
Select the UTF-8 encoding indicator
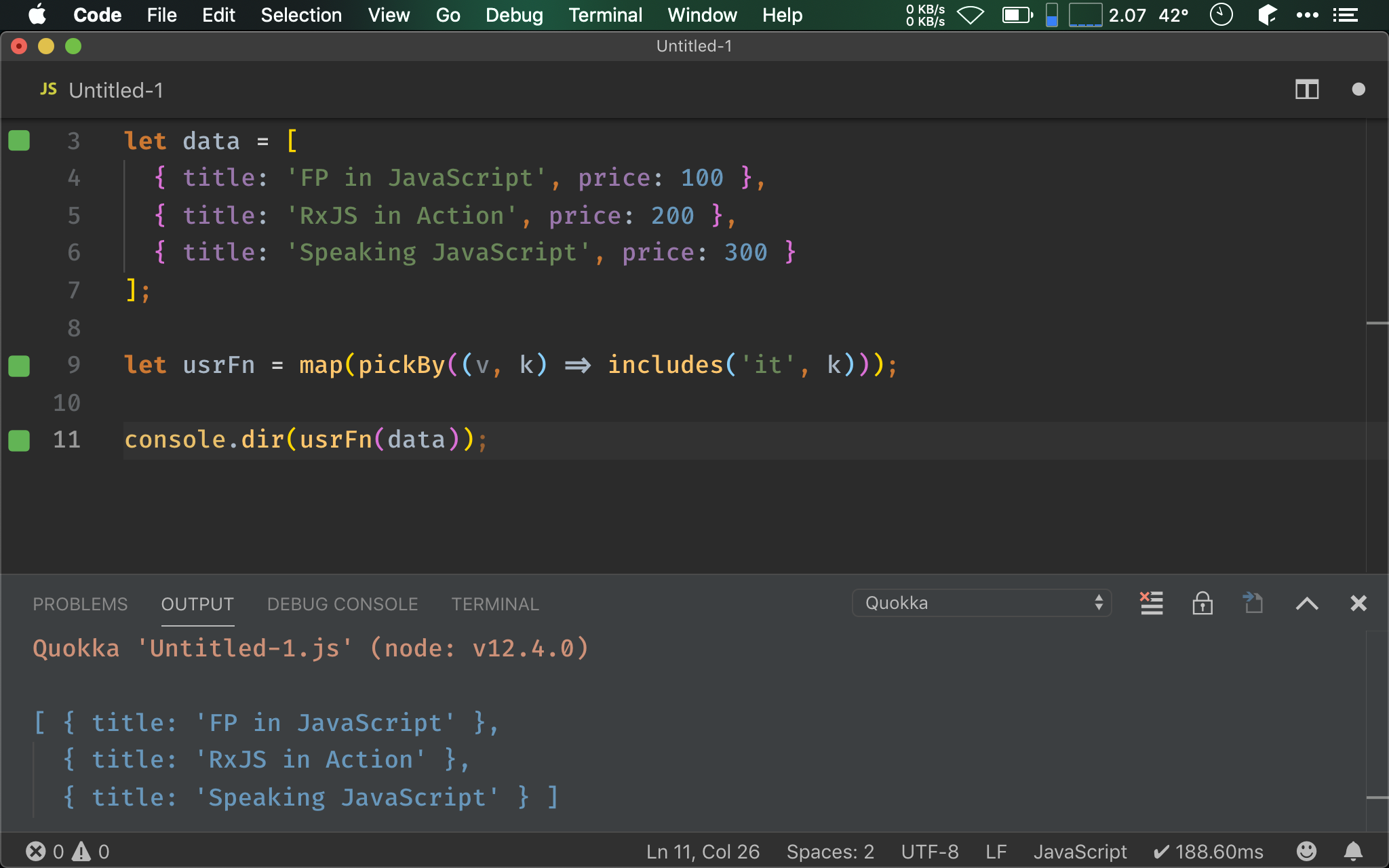pyautogui.click(x=930, y=852)
